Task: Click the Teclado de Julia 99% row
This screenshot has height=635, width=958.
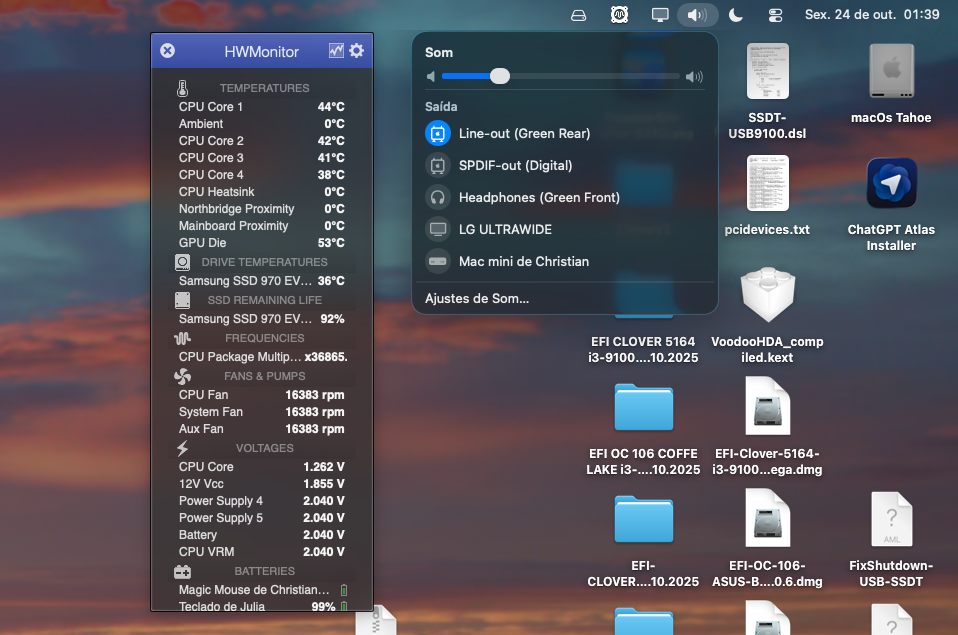Action: click(261, 606)
